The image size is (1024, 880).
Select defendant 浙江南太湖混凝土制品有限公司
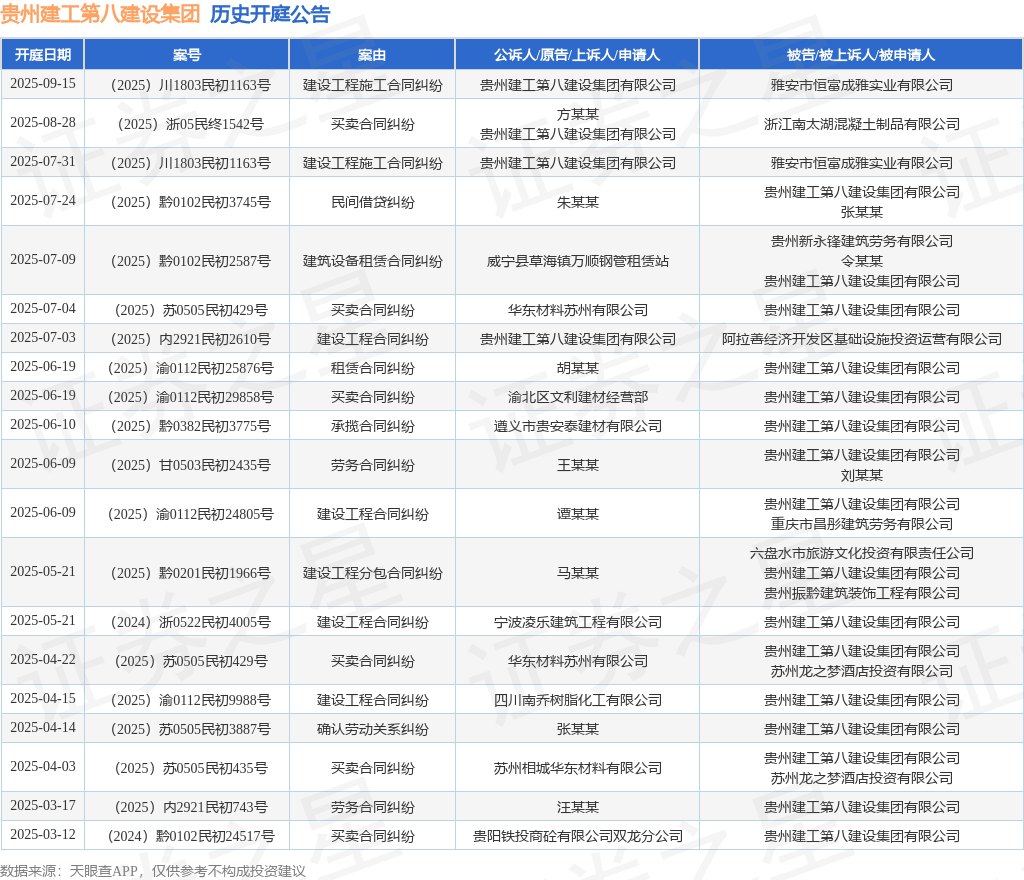(x=861, y=124)
